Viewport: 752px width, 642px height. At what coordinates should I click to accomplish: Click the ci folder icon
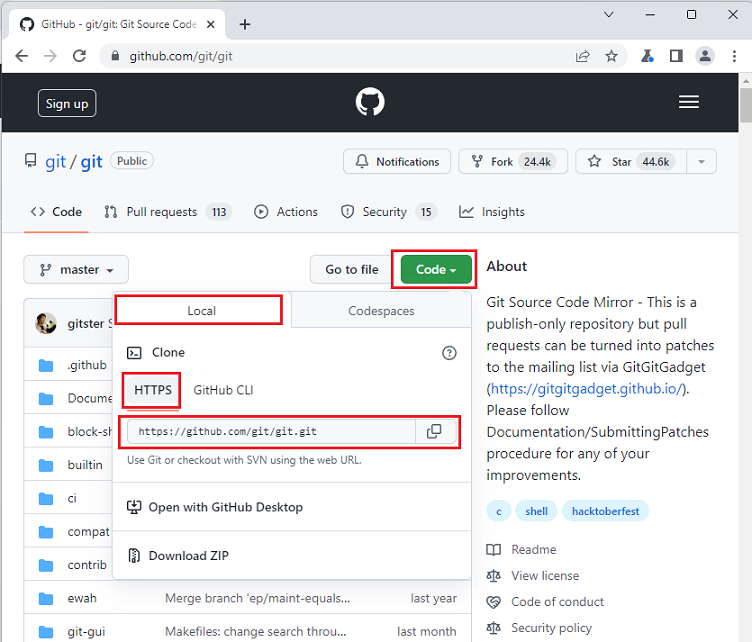(46, 499)
